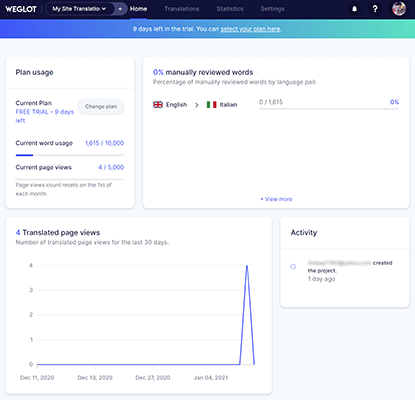Click the page views value 4 / 5,000

pos(111,167)
